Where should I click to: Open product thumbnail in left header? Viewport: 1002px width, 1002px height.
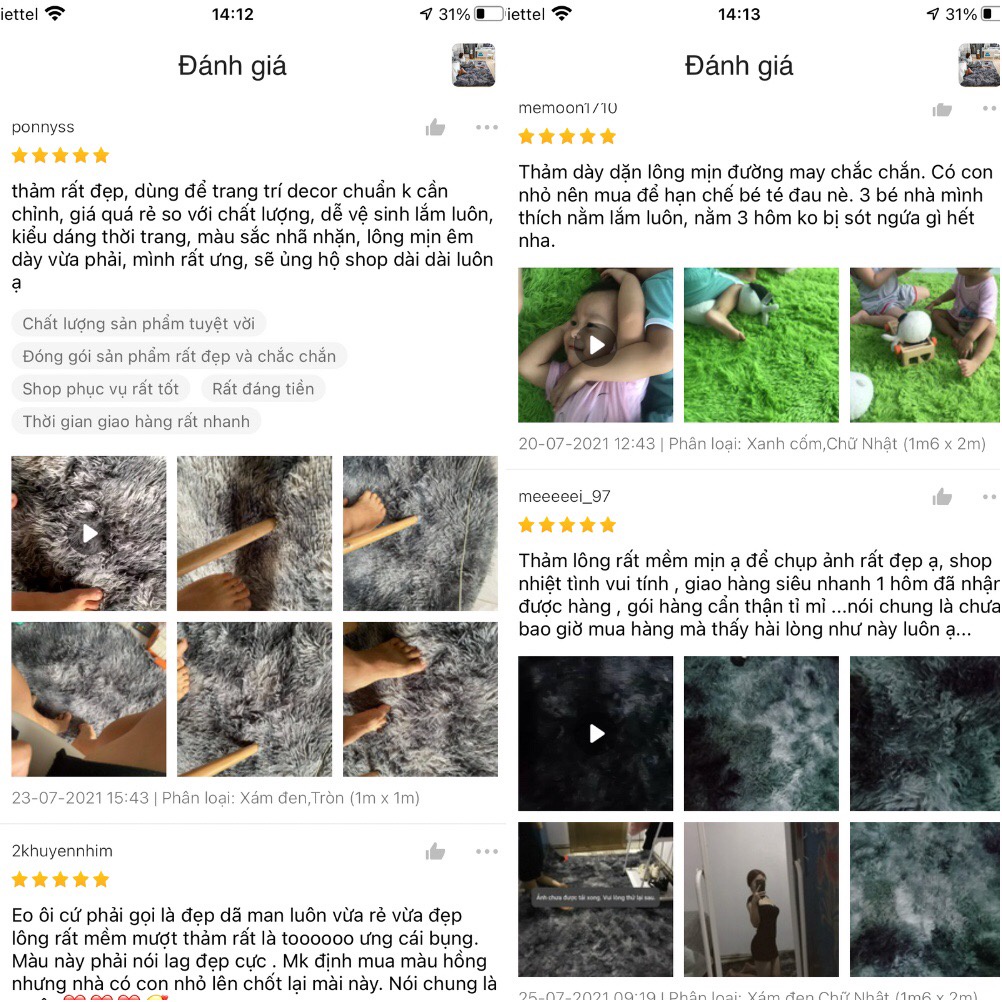pyautogui.click(x=474, y=65)
